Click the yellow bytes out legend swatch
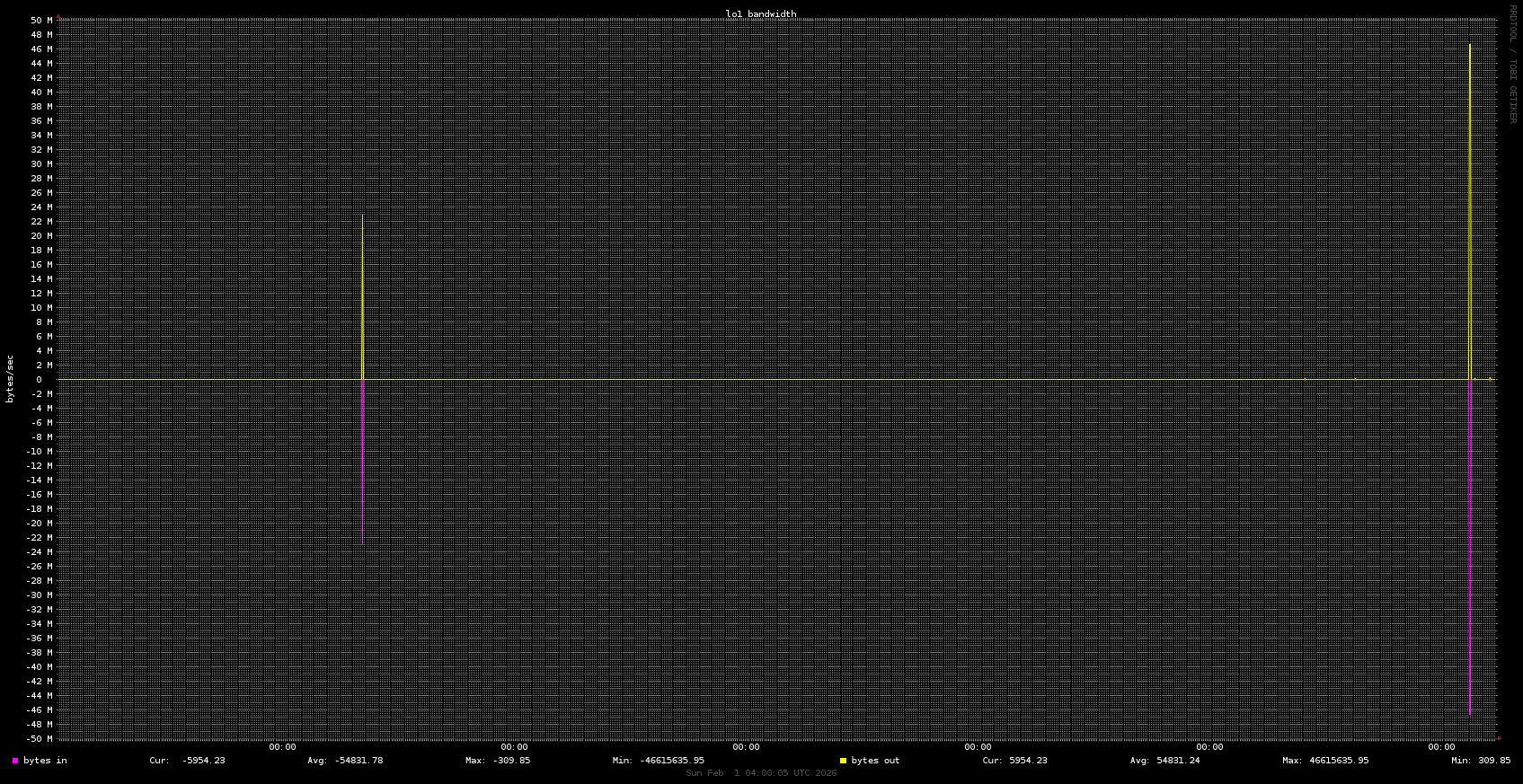 click(843, 761)
